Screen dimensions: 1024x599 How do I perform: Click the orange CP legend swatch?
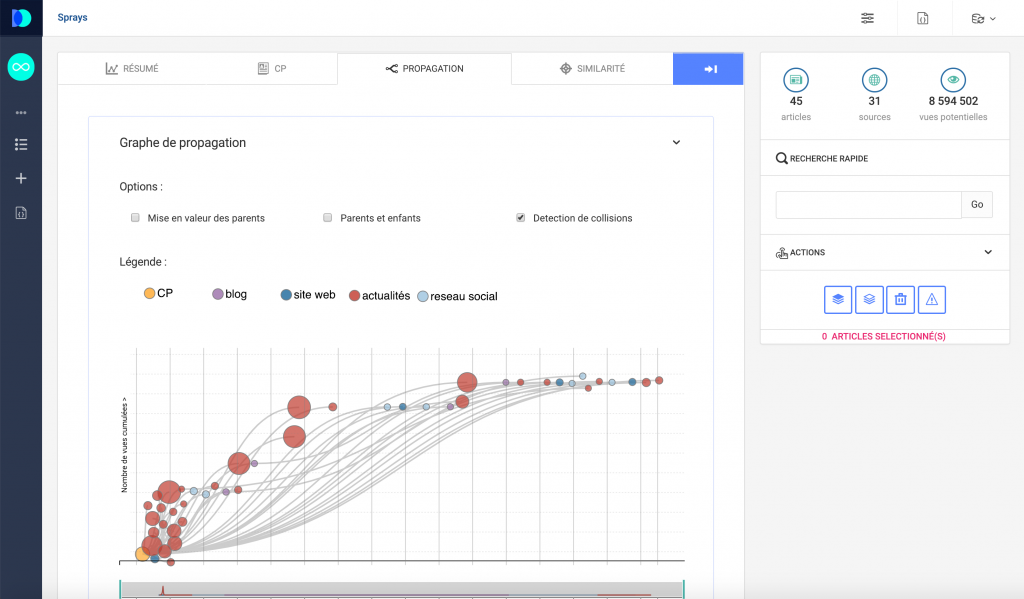(149, 294)
